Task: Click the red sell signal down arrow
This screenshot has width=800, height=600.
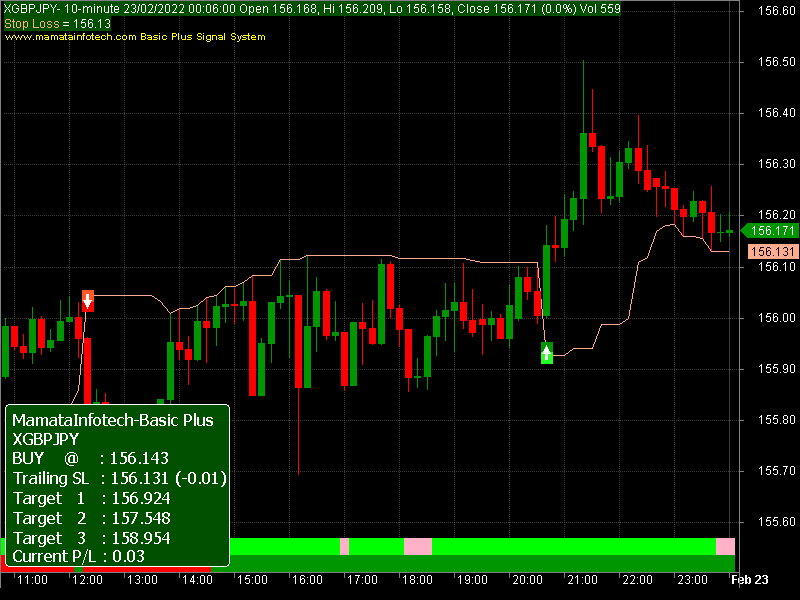Action: pos(88,301)
